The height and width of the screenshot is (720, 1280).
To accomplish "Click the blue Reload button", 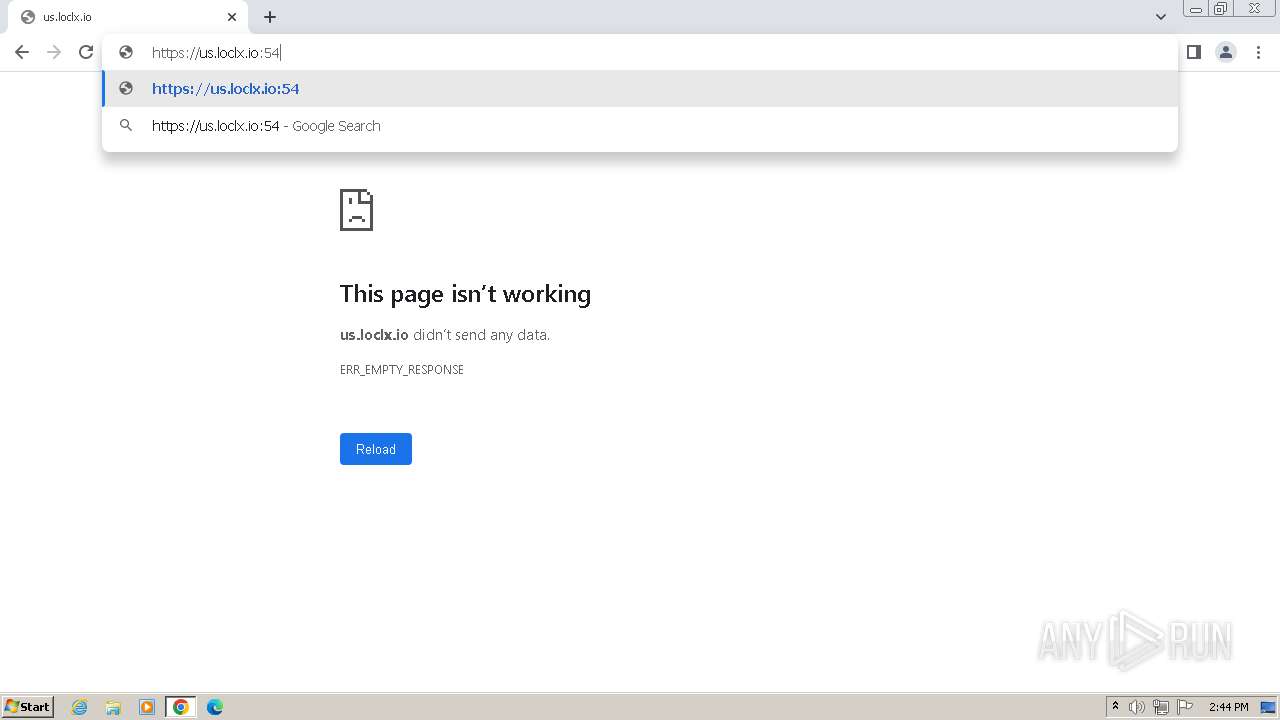I will 376,449.
